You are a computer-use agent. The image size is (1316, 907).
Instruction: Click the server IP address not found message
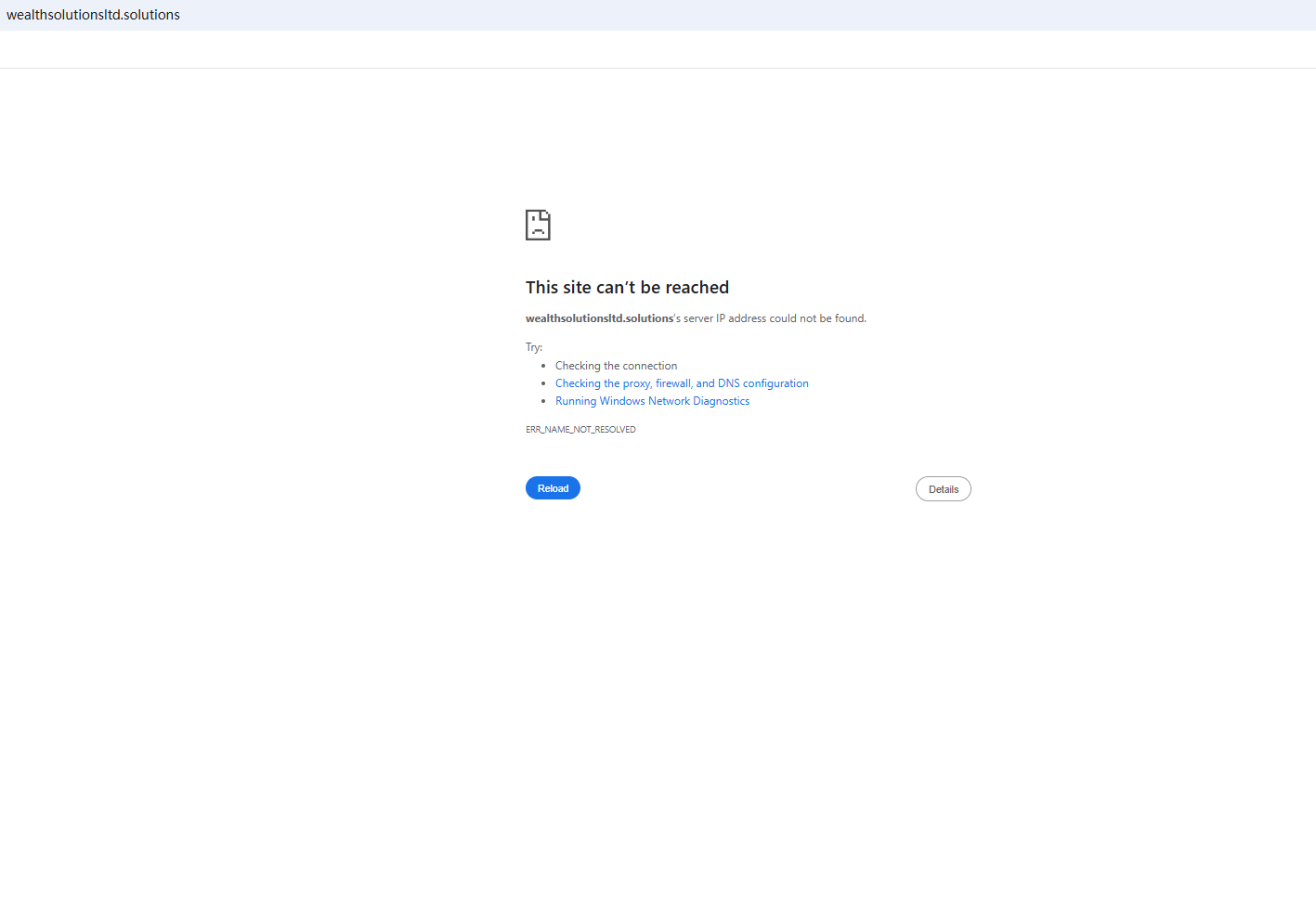pyautogui.click(x=696, y=318)
